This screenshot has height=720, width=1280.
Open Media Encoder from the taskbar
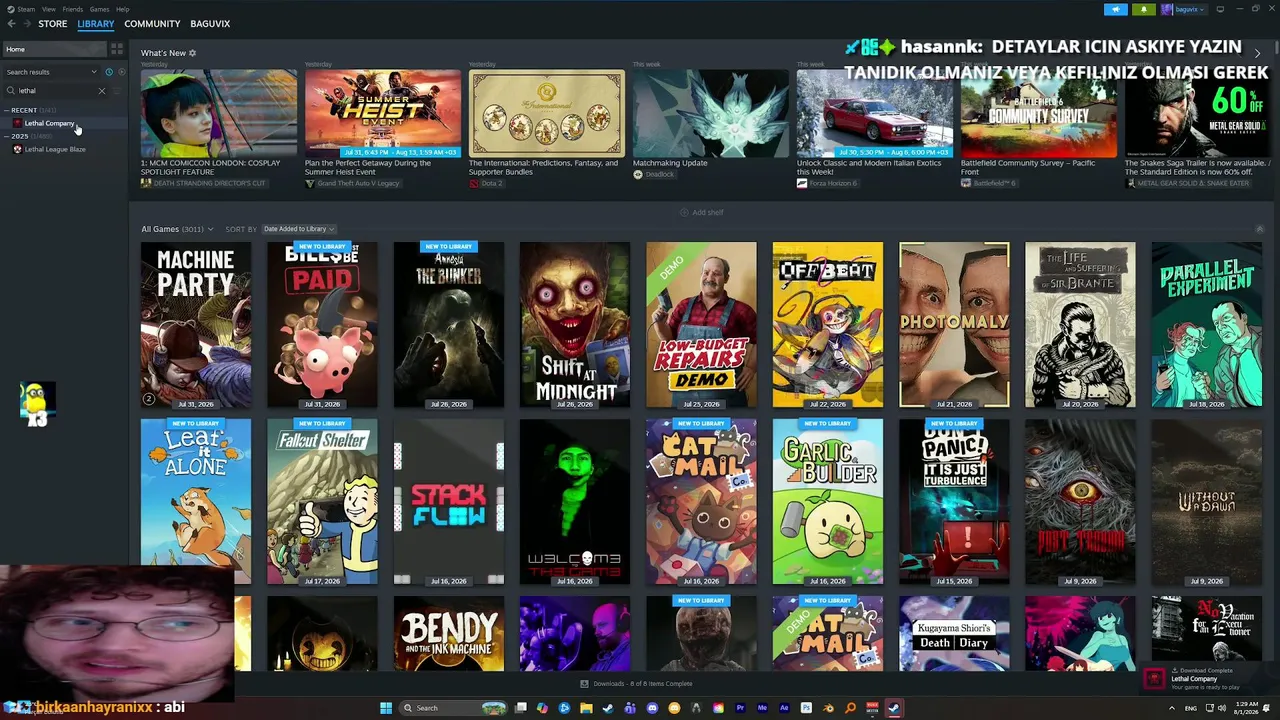coord(762,708)
